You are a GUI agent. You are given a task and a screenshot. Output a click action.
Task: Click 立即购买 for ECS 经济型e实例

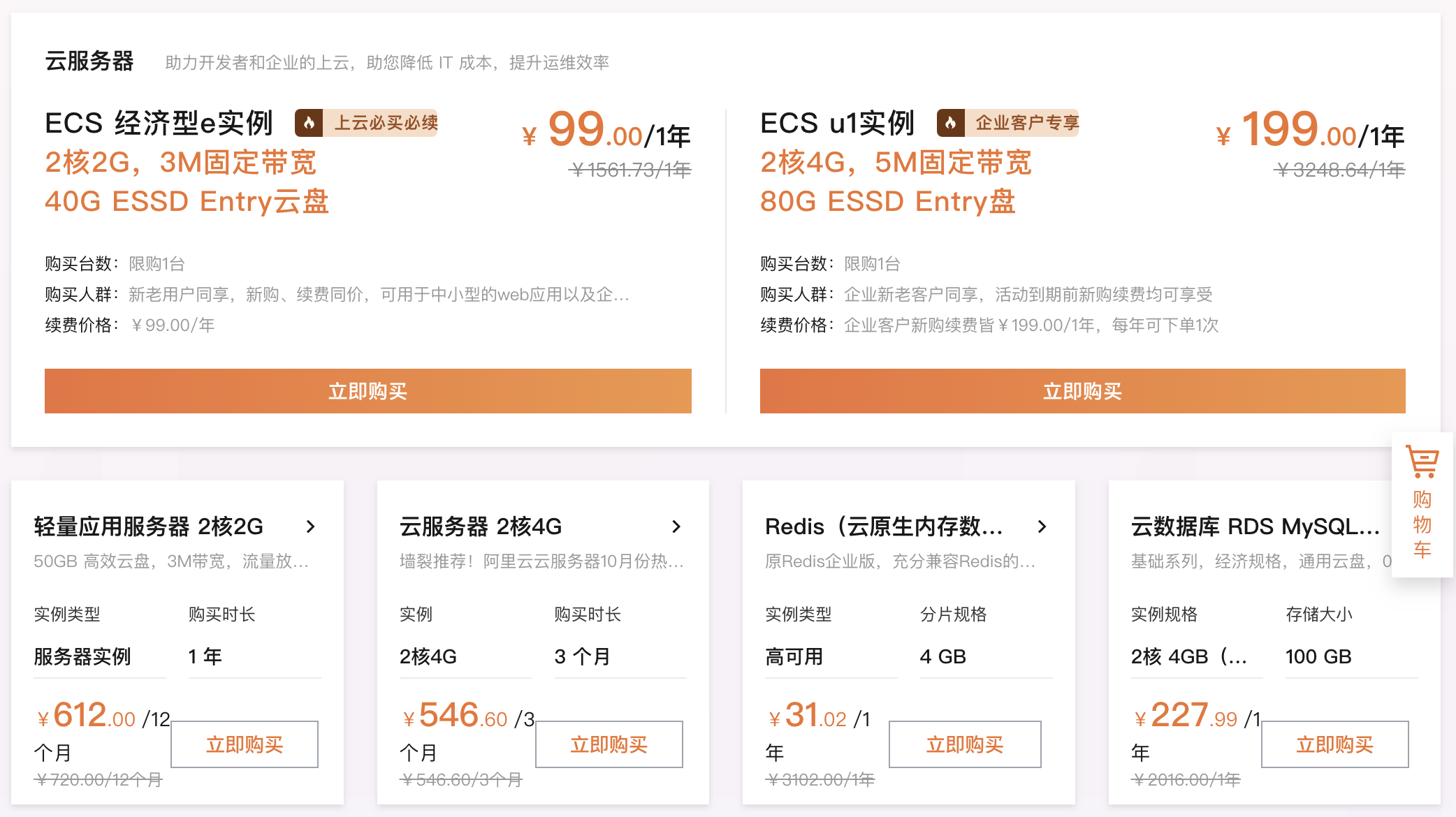(367, 391)
